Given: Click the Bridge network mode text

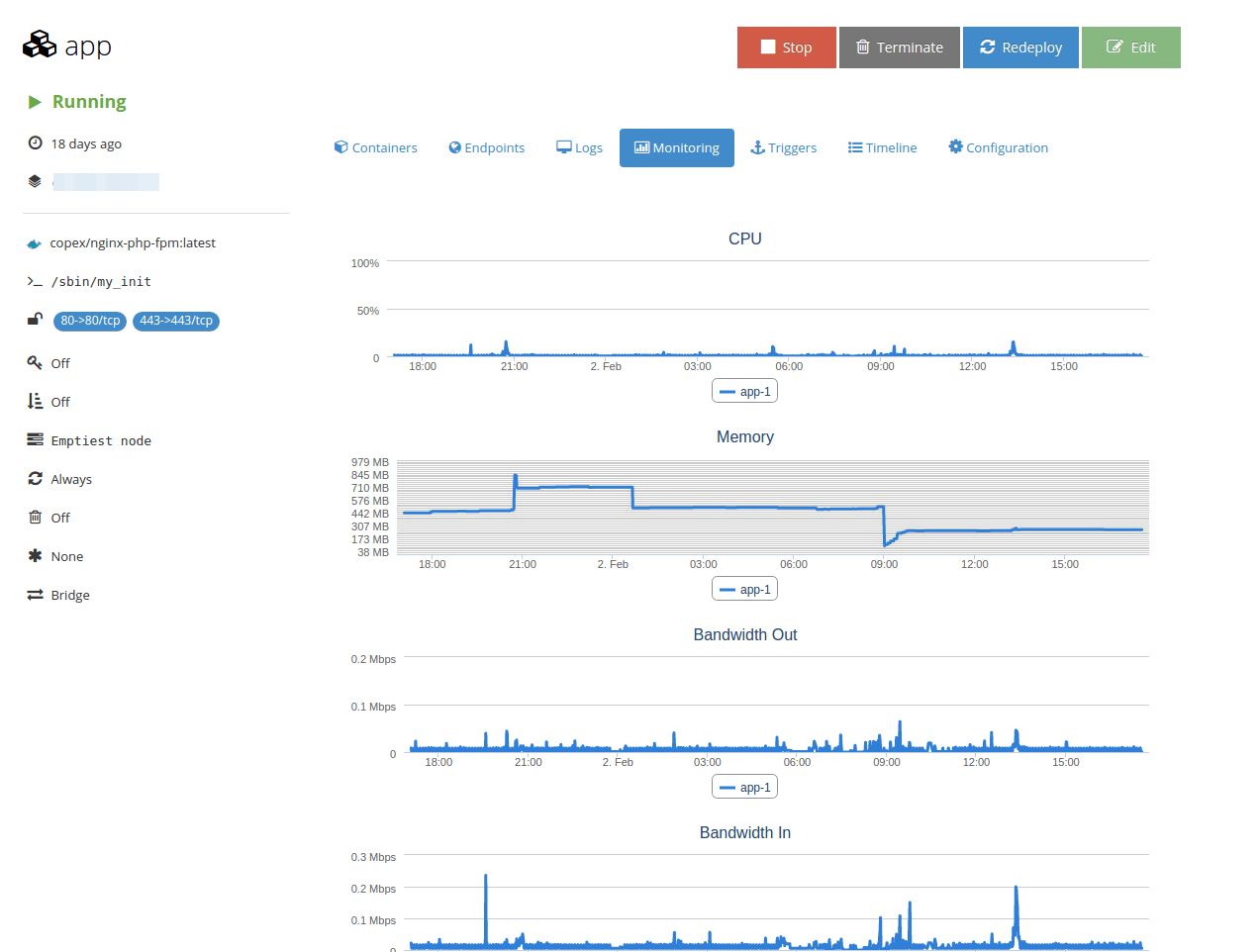Looking at the screenshot, I should coord(70,595).
